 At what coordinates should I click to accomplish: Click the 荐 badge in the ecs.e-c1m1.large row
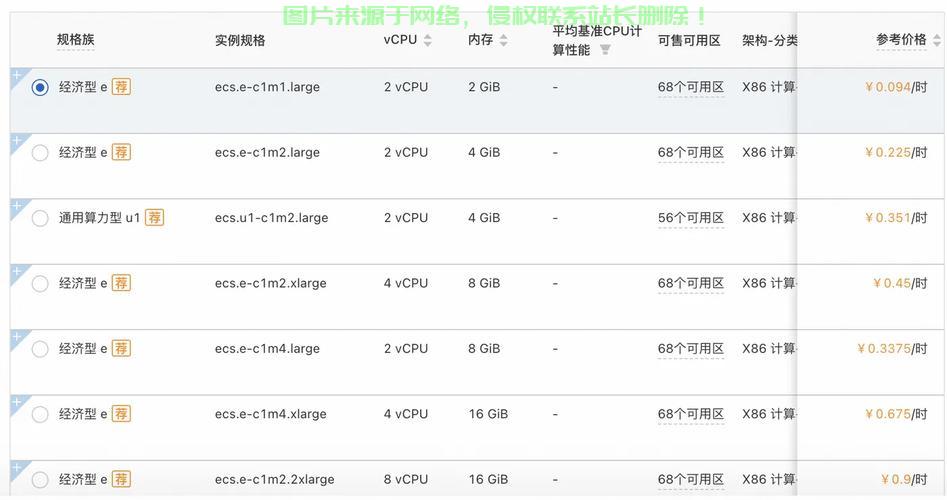tap(121, 87)
